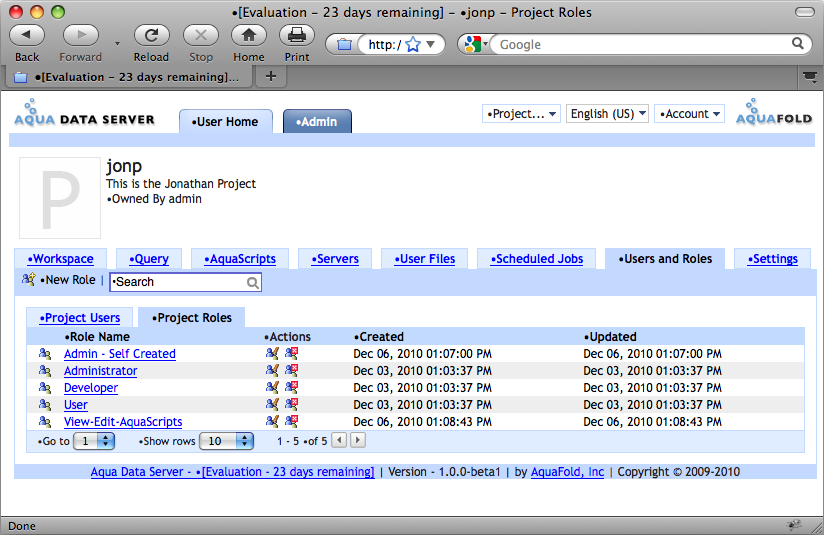Image resolution: width=824 pixels, height=535 pixels.
Task: Open the search engine chooser dropdown
Action: (x=486, y=43)
